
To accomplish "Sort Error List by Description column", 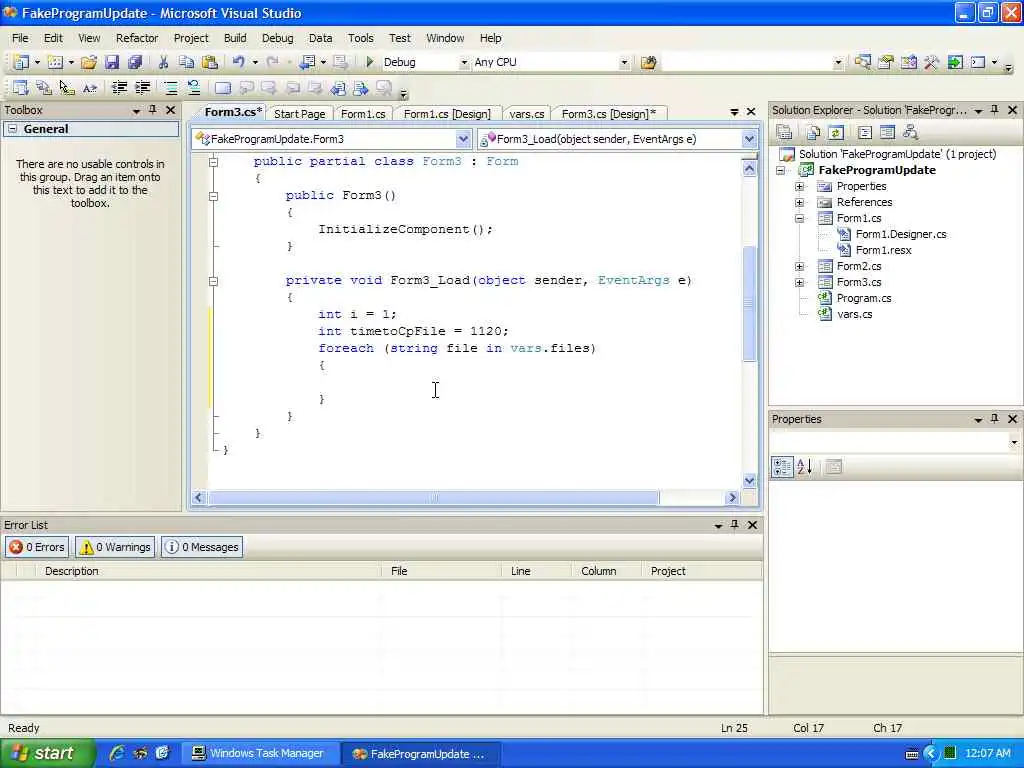I will point(208,571).
